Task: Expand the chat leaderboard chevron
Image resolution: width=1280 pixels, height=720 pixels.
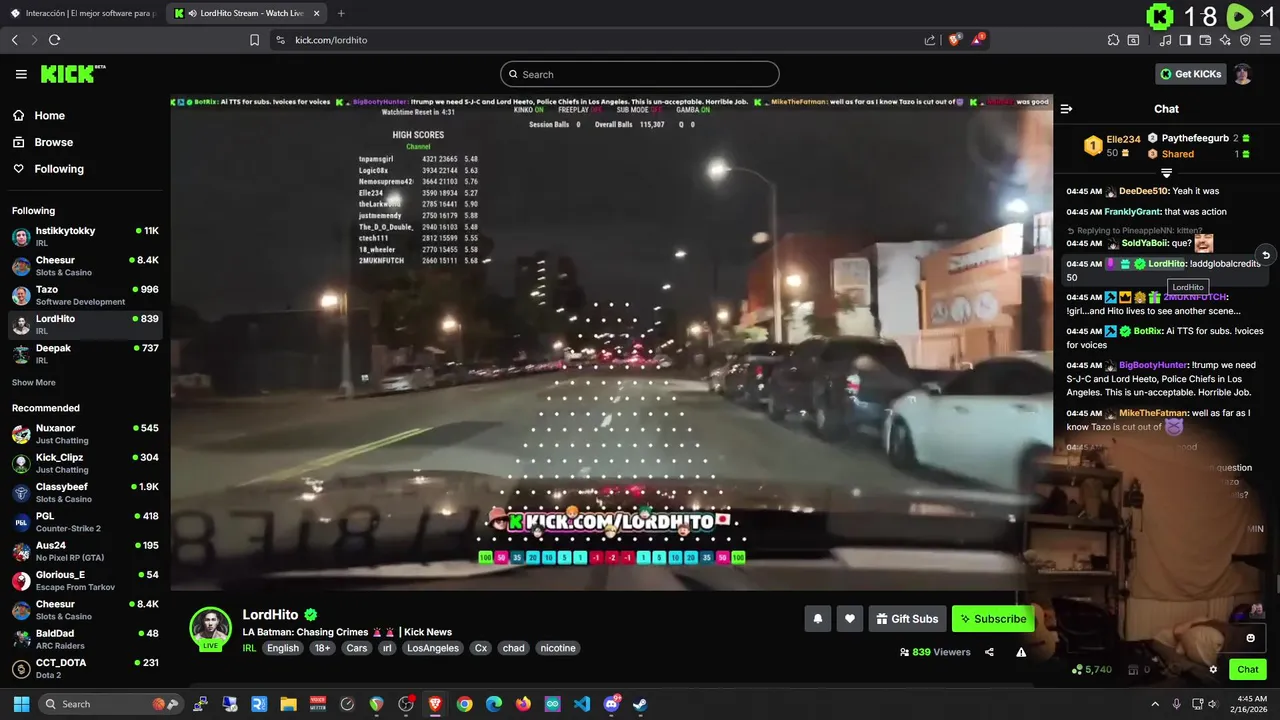Action: click(1166, 174)
